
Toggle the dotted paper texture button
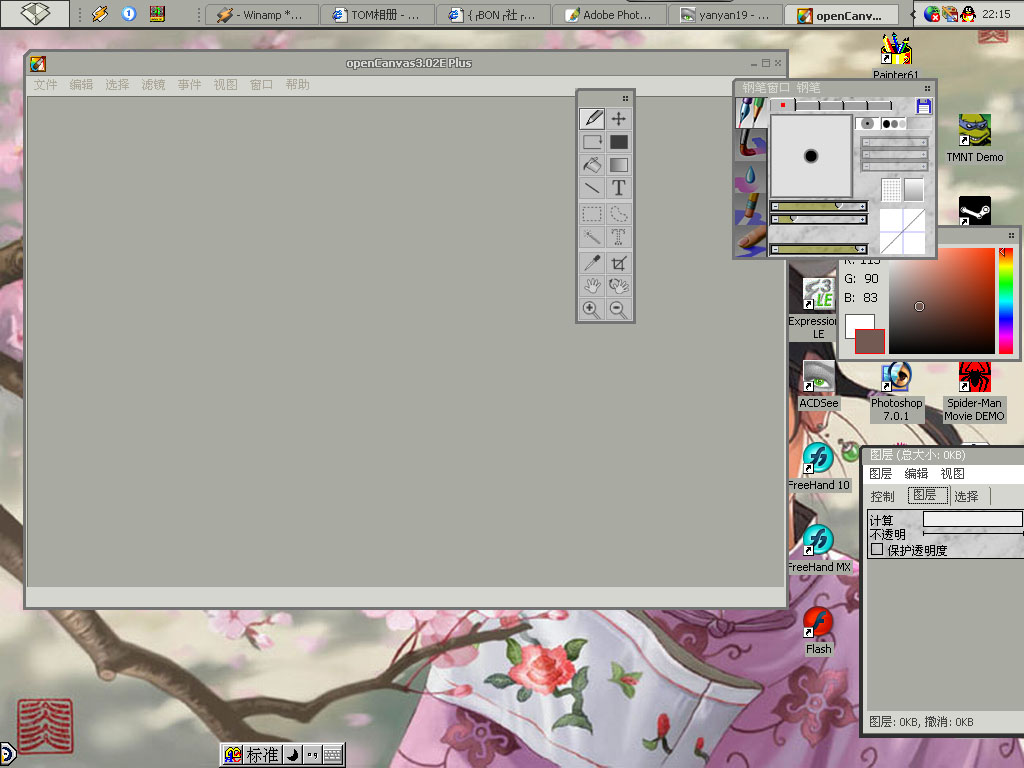891,189
